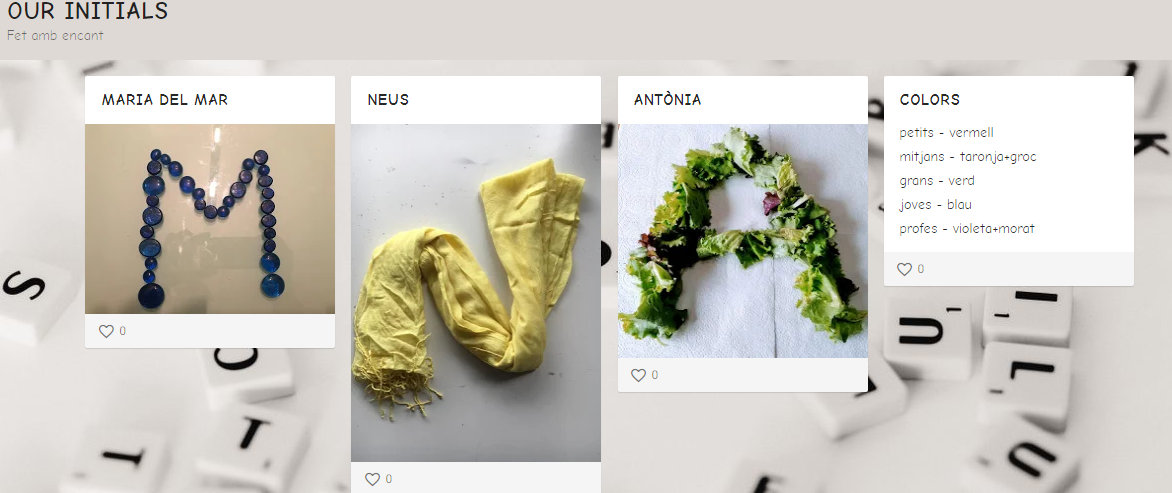Open the yellow scarf N photo
Viewport: 1172px width, 493px height.
[x=476, y=293]
